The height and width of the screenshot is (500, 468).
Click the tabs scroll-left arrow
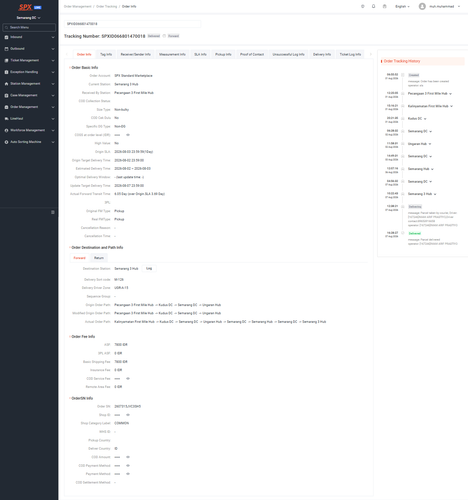pos(67,54)
